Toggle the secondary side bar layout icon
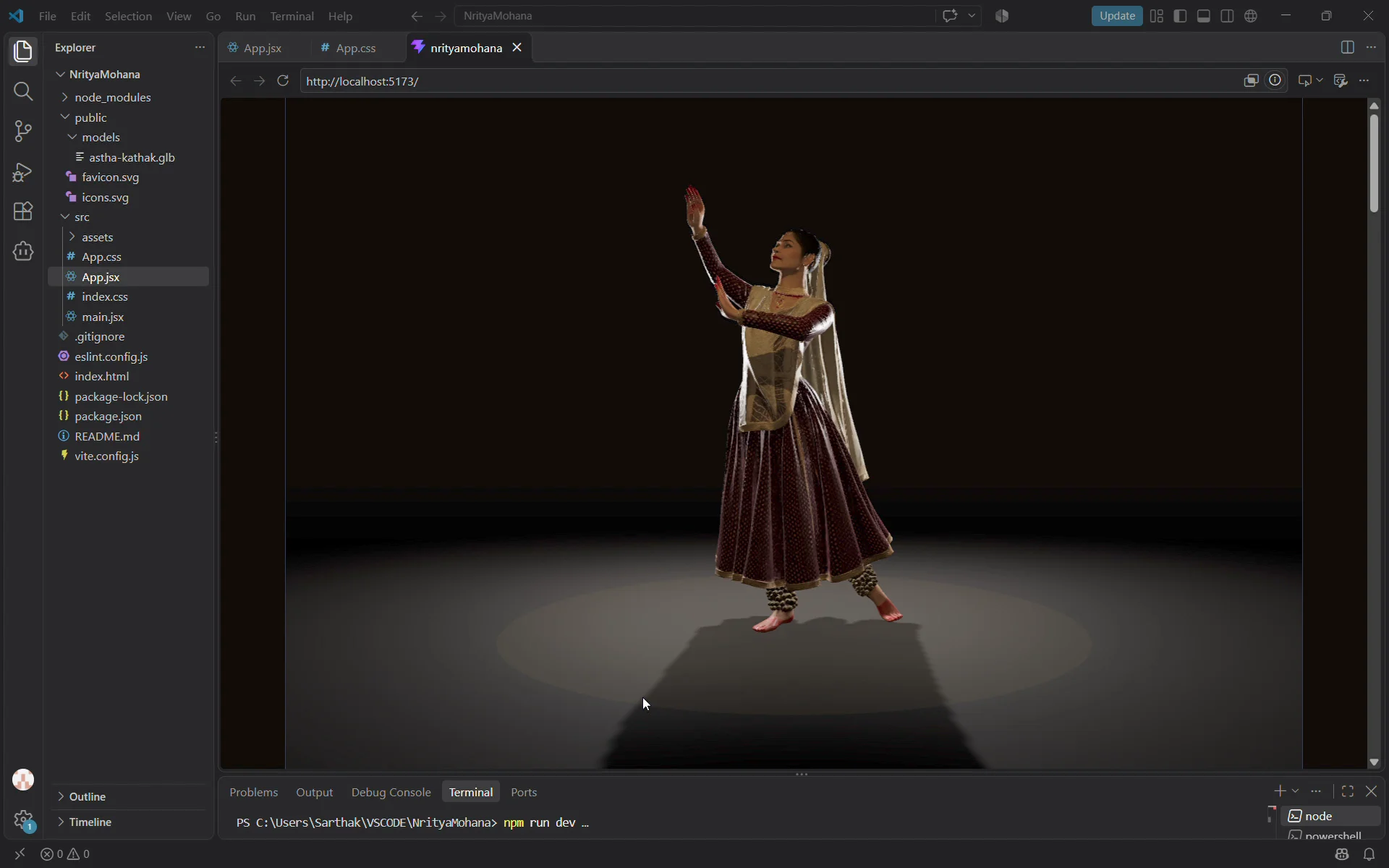The width and height of the screenshot is (1389, 868). pos(1227,16)
